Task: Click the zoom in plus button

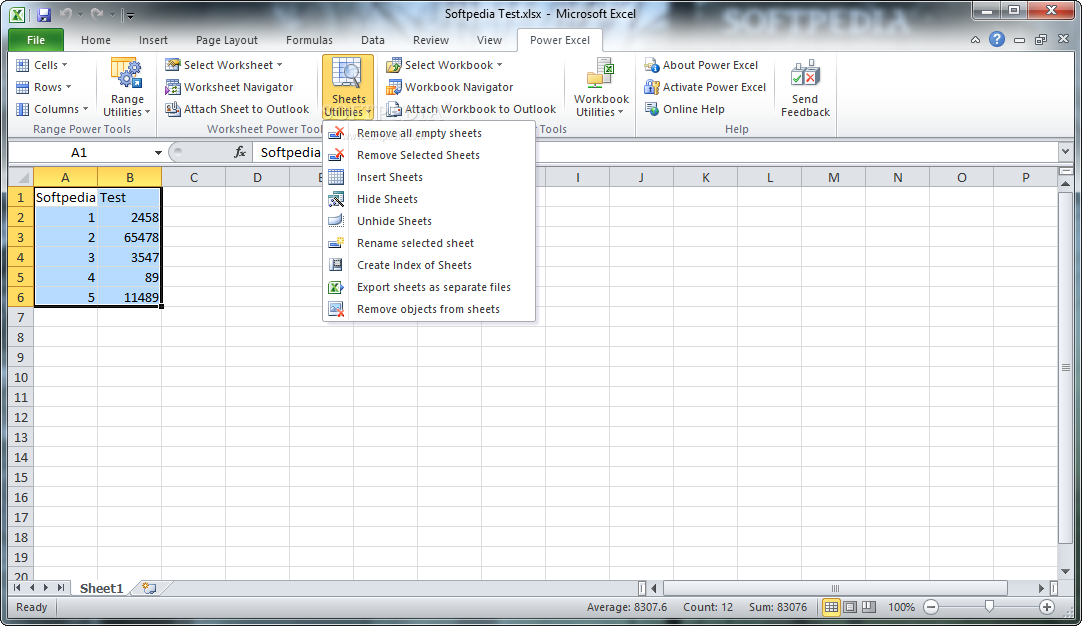Action: pyautogui.click(x=1047, y=607)
